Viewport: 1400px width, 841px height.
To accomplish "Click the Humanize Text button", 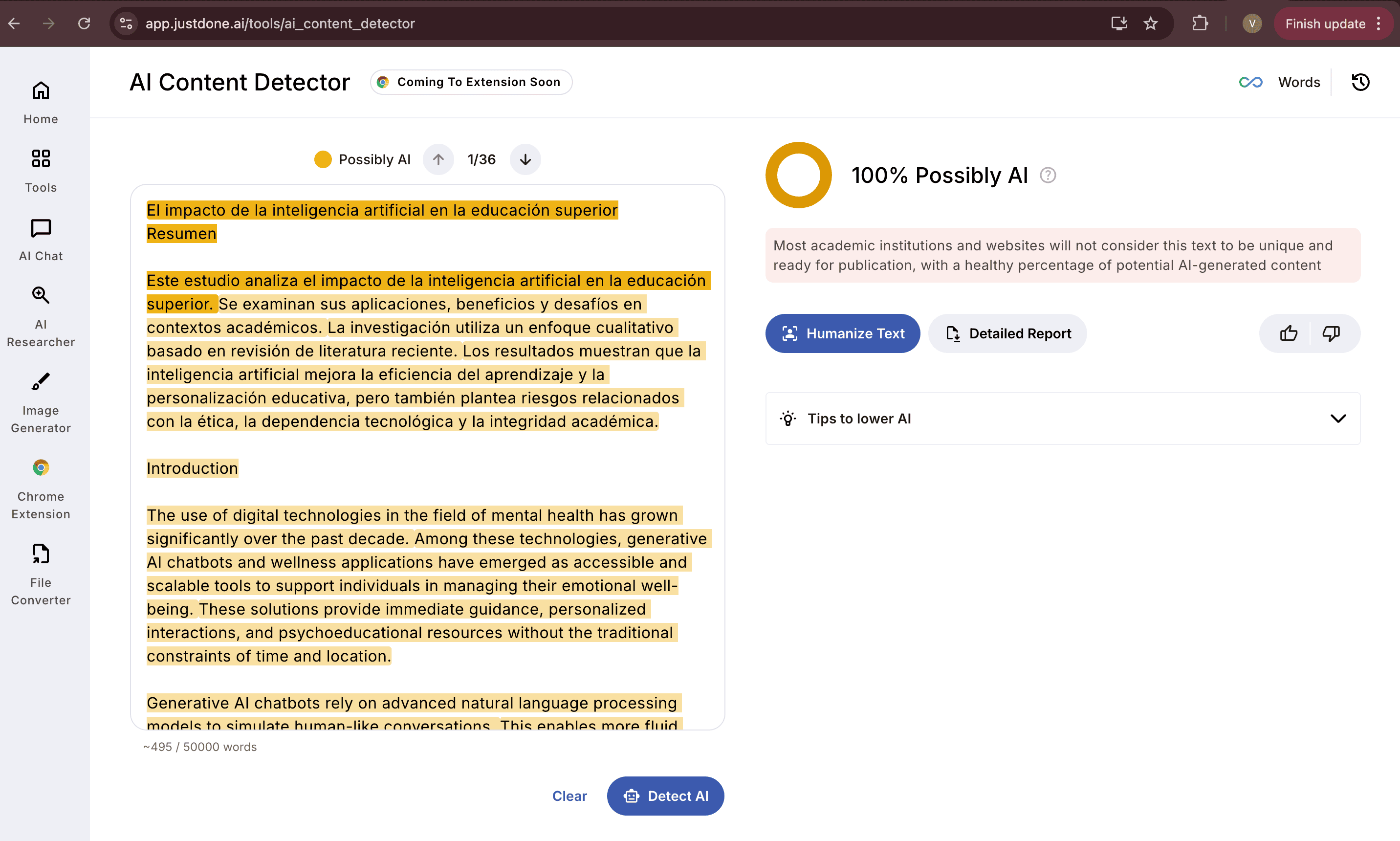I will (x=842, y=333).
